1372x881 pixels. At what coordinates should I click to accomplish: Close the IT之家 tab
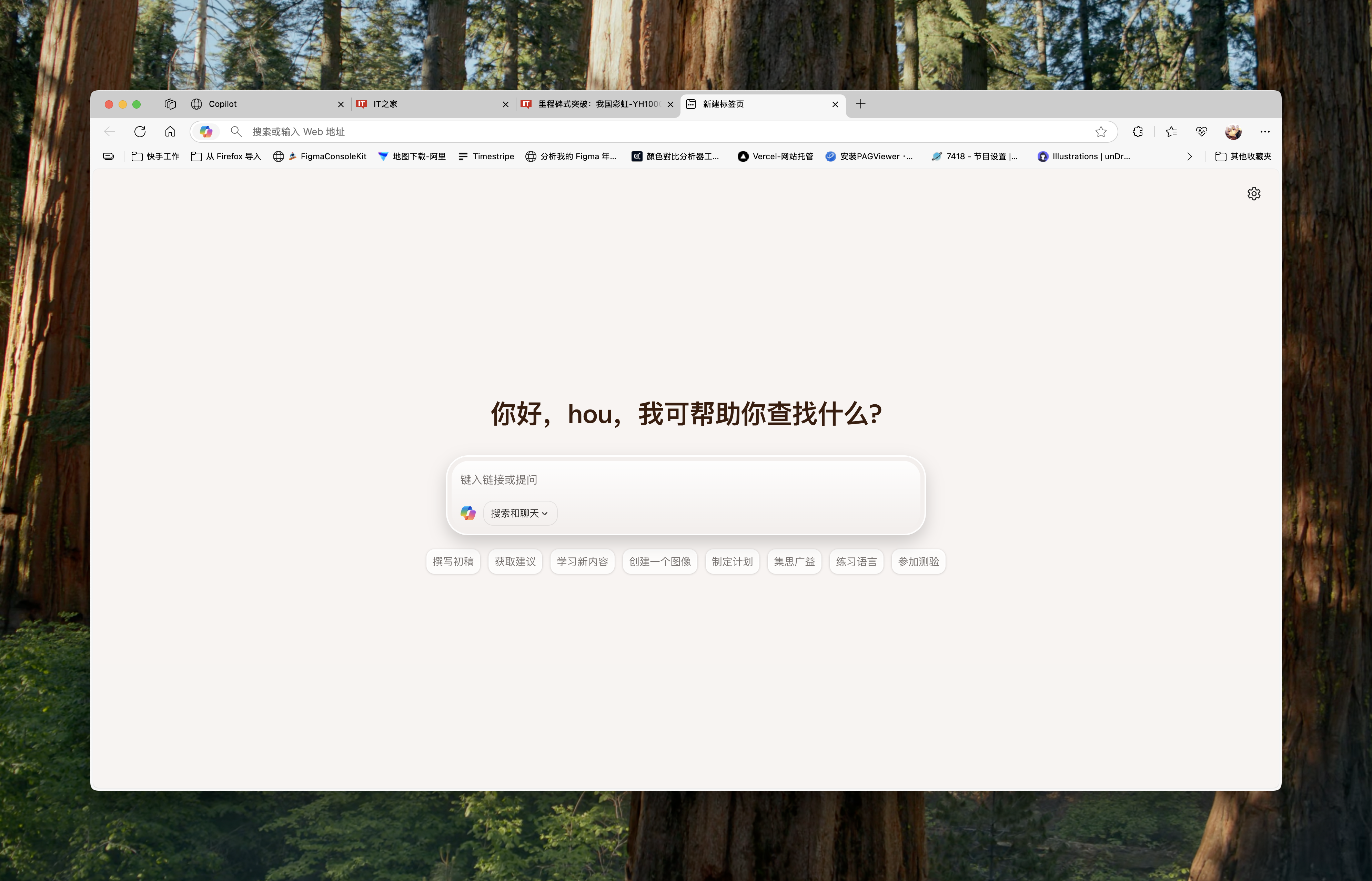point(505,104)
